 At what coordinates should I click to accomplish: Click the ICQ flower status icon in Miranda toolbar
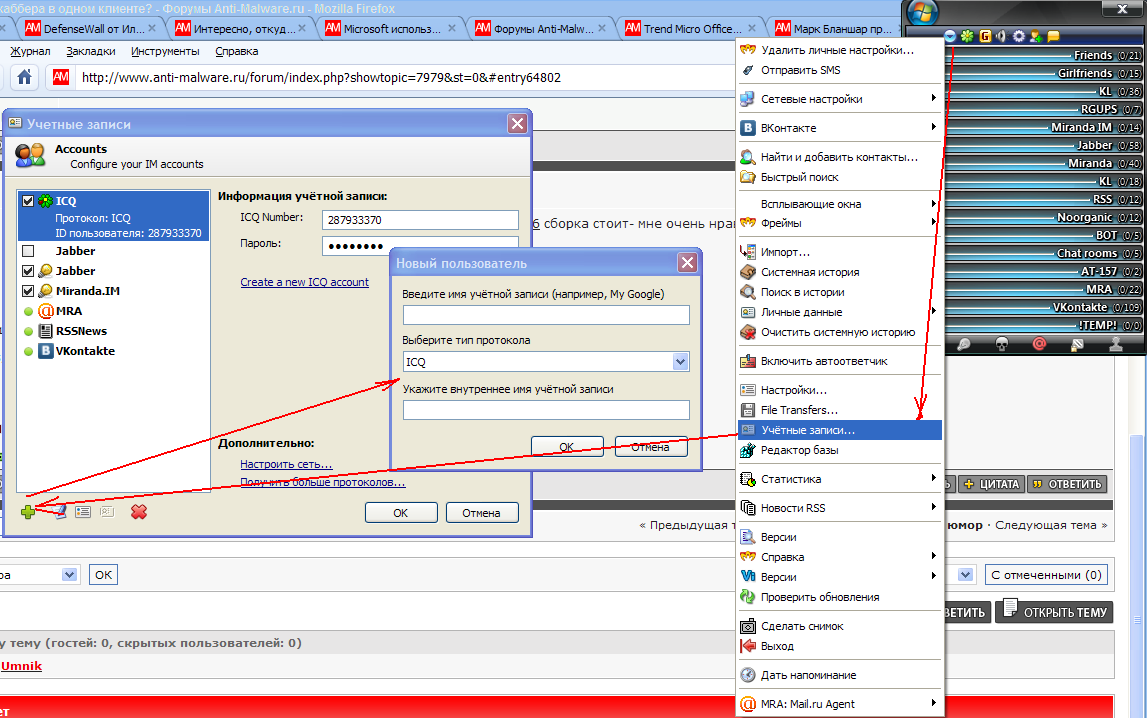click(x=967, y=36)
